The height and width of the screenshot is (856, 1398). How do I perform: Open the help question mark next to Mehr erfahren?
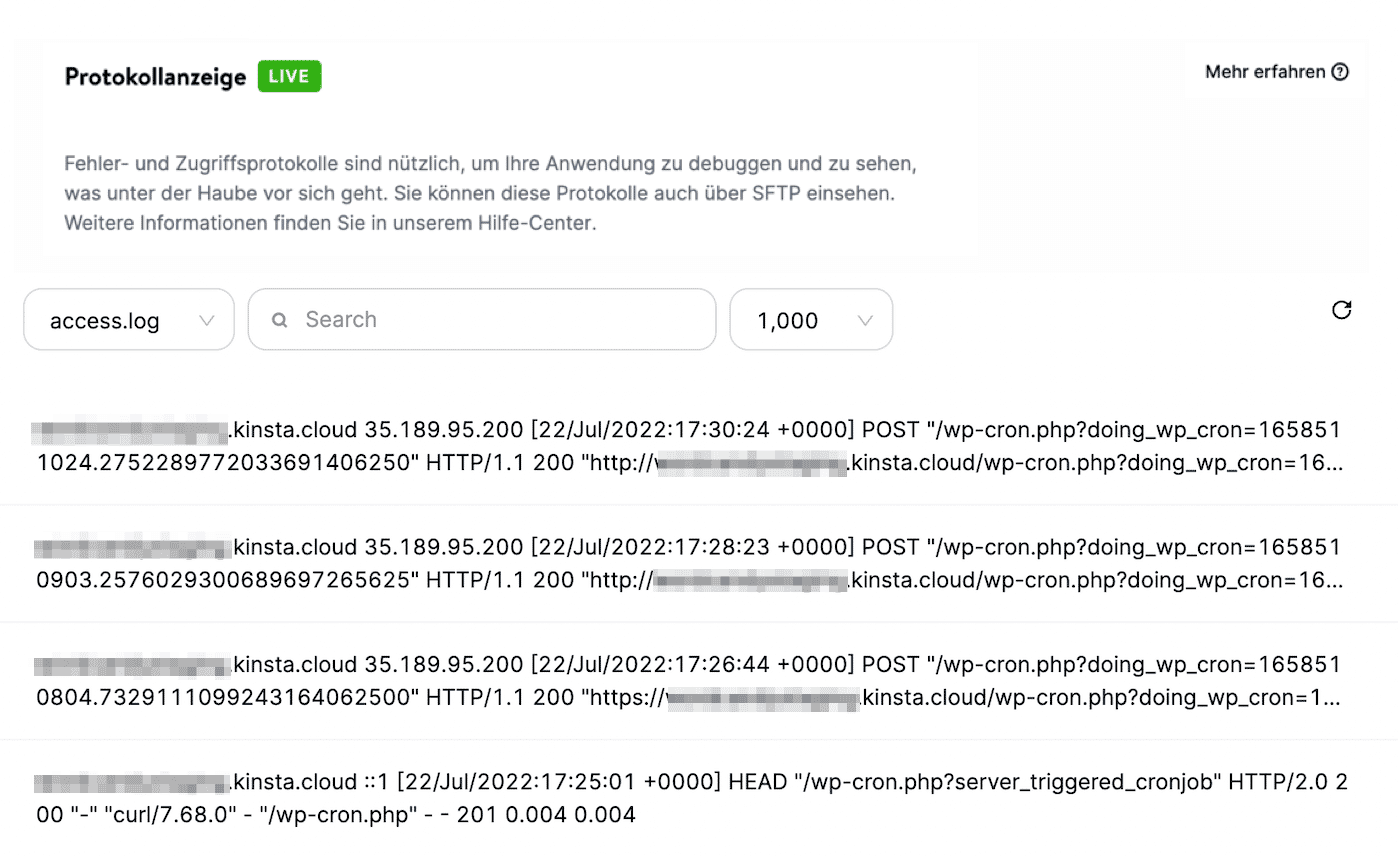coord(1341,71)
